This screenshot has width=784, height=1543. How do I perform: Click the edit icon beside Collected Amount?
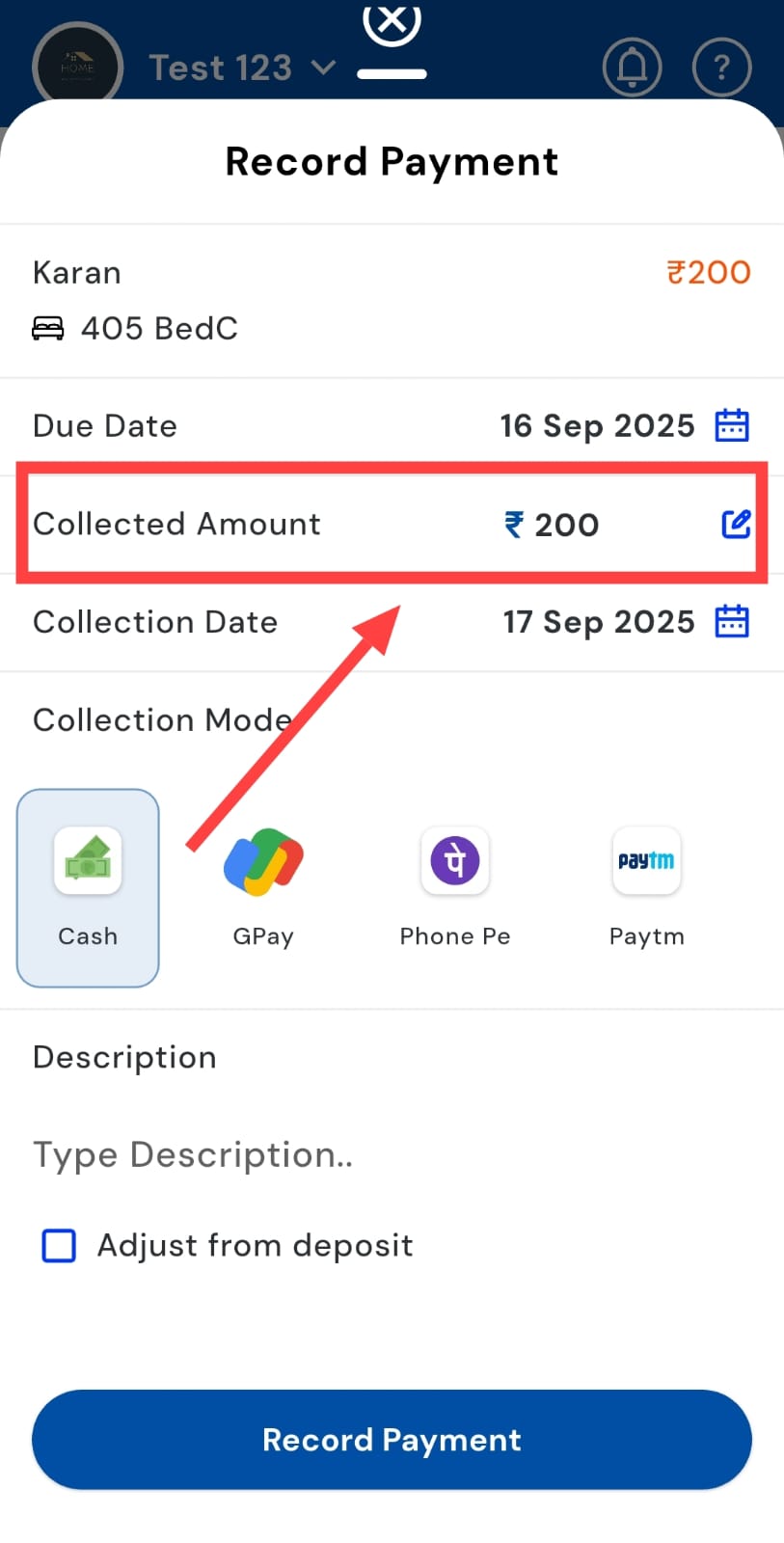click(x=736, y=524)
